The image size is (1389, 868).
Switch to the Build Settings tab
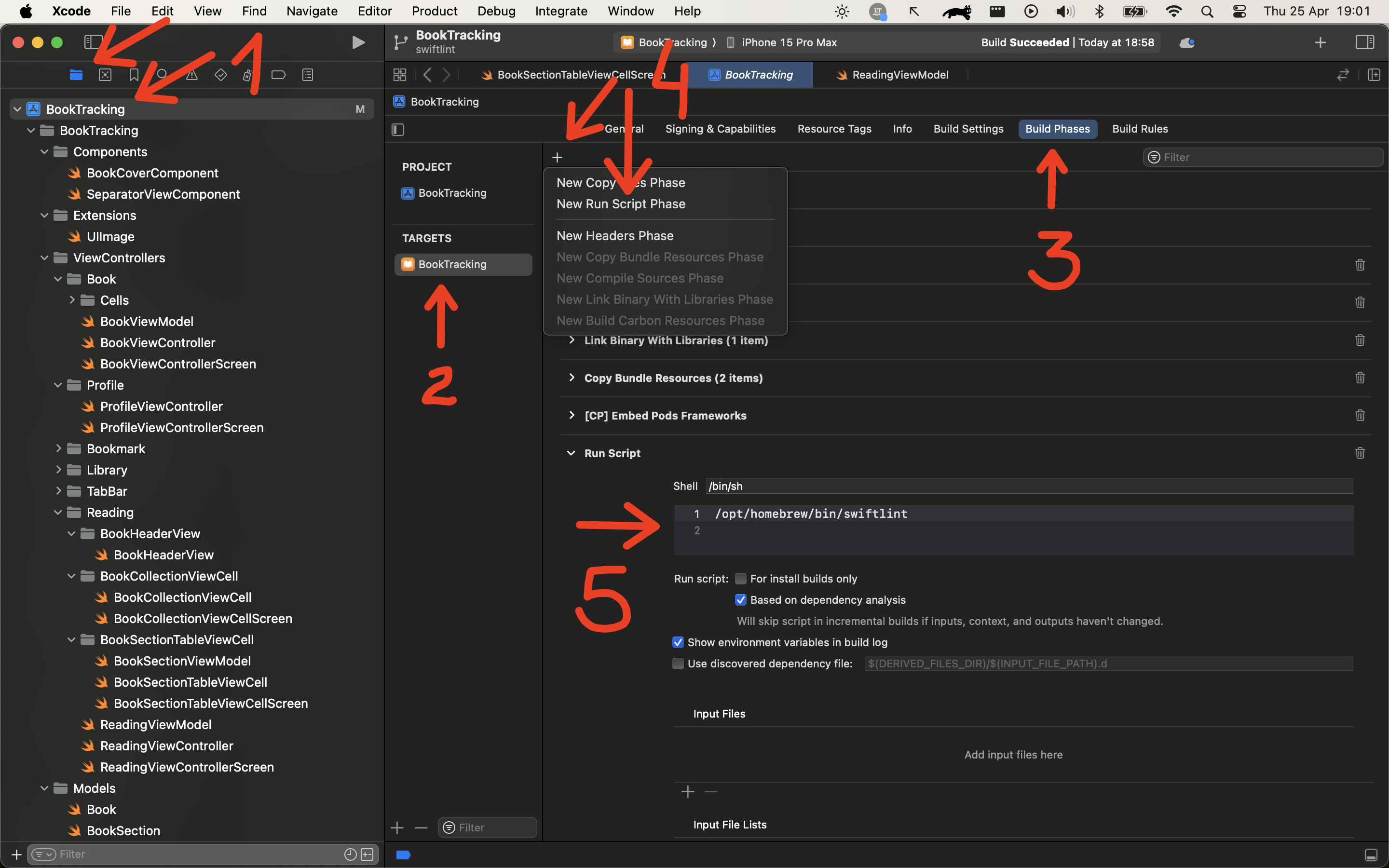pos(968,129)
